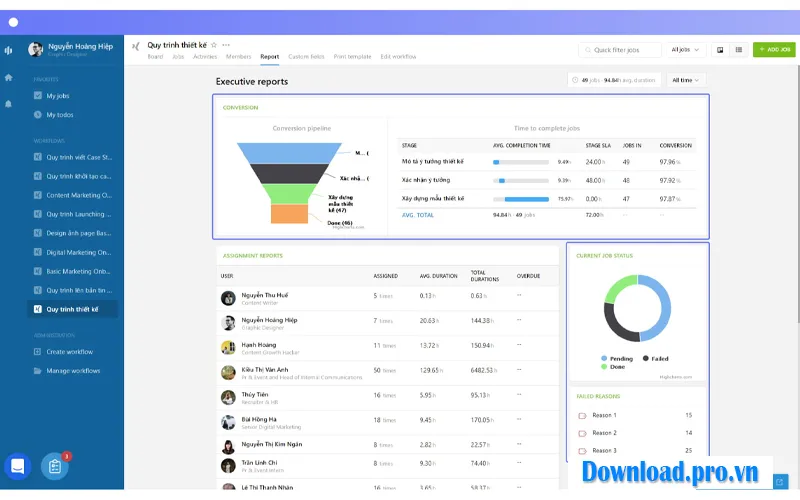800x500 pixels.
Task: Click the My jobs checkbox icon
Action: [38, 95]
